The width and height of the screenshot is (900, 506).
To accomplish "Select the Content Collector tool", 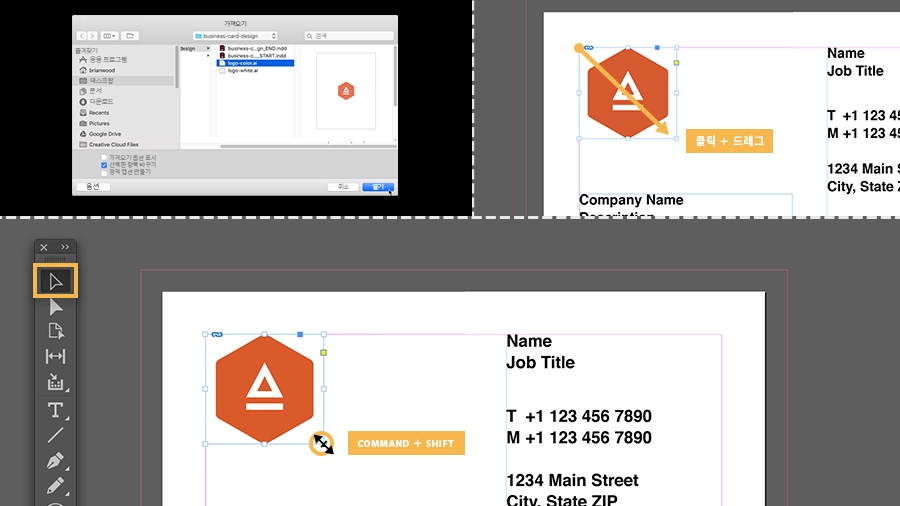I will tap(55, 382).
